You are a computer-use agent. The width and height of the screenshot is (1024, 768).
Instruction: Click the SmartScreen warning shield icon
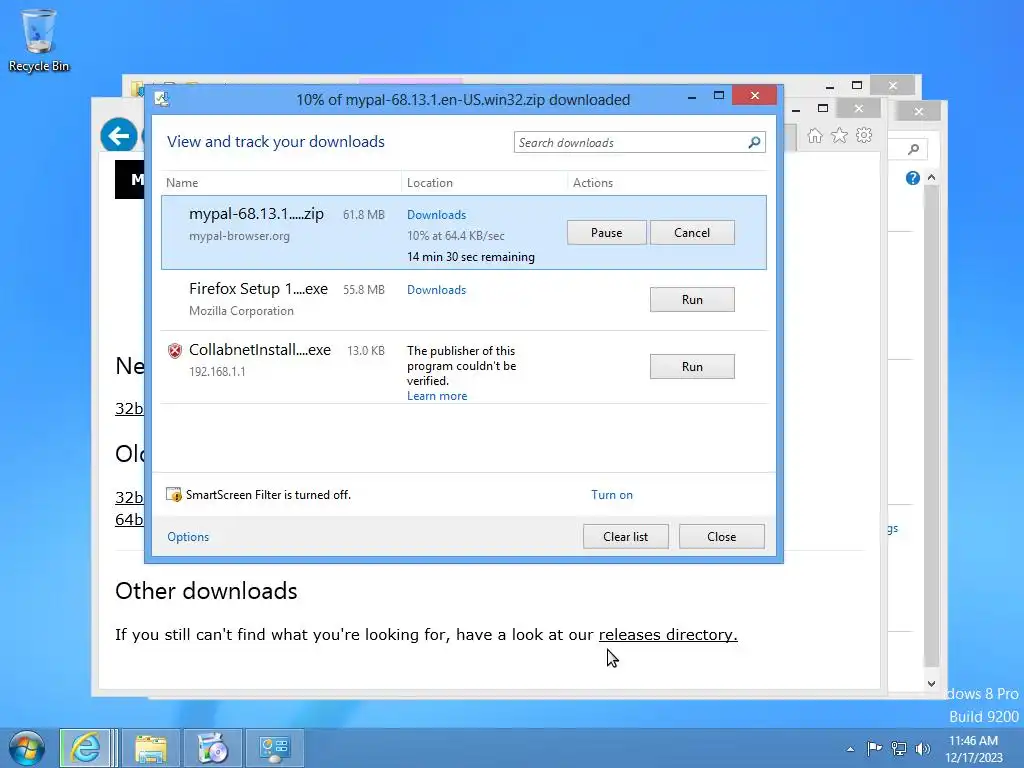click(174, 495)
